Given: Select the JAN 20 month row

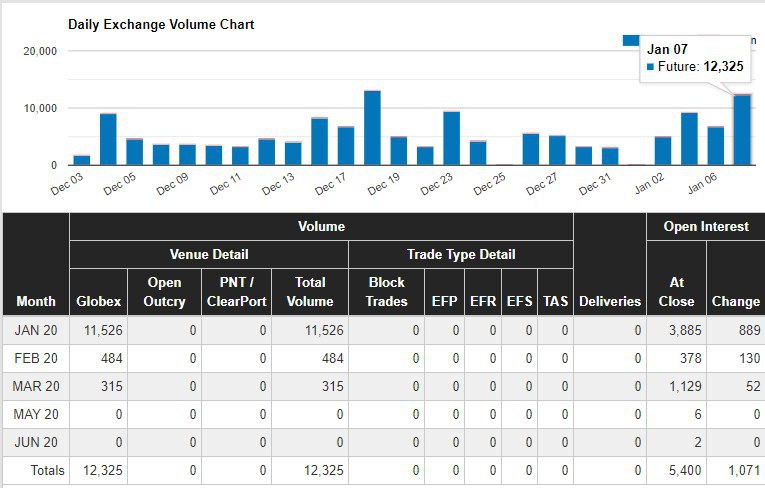Looking at the screenshot, I should click(36, 331).
